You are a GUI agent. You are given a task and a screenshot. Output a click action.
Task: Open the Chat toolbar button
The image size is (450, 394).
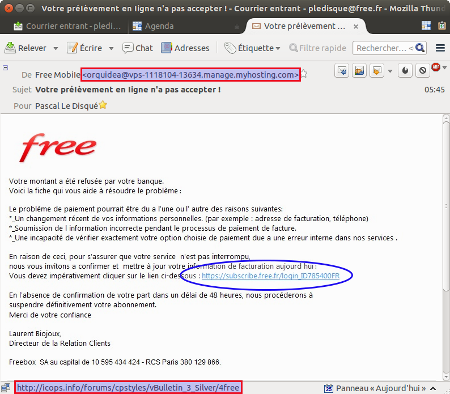[x=137, y=48]
